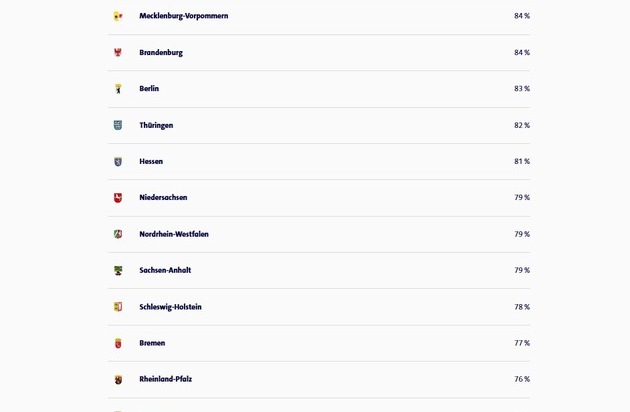
Task: Click the Bremen red key crest icon
Action: tap(118, 343)
